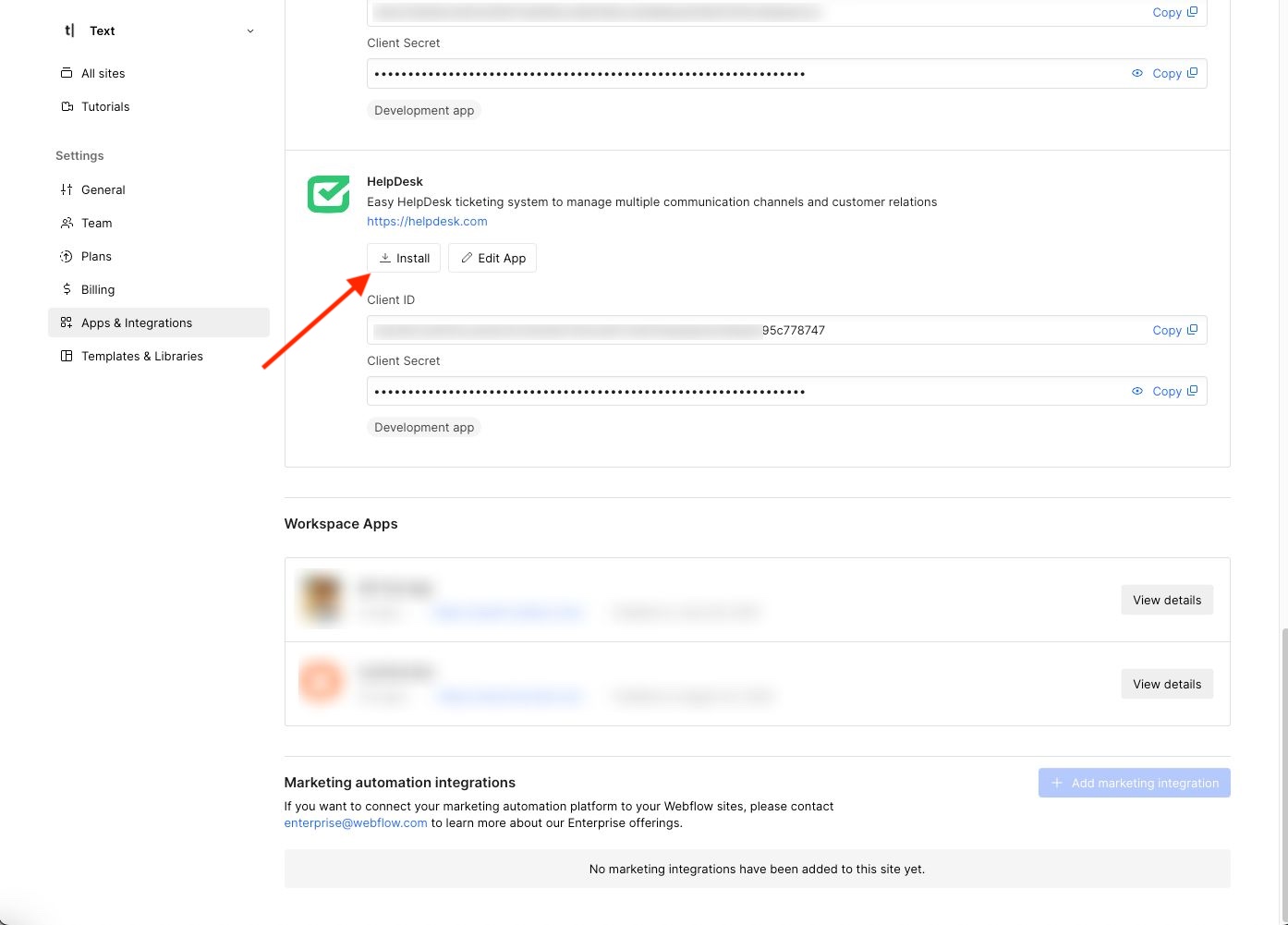Screen dimensions: 1288x925
Task: Reveal the upper app's Client Secret
Action: (1137, 73)
